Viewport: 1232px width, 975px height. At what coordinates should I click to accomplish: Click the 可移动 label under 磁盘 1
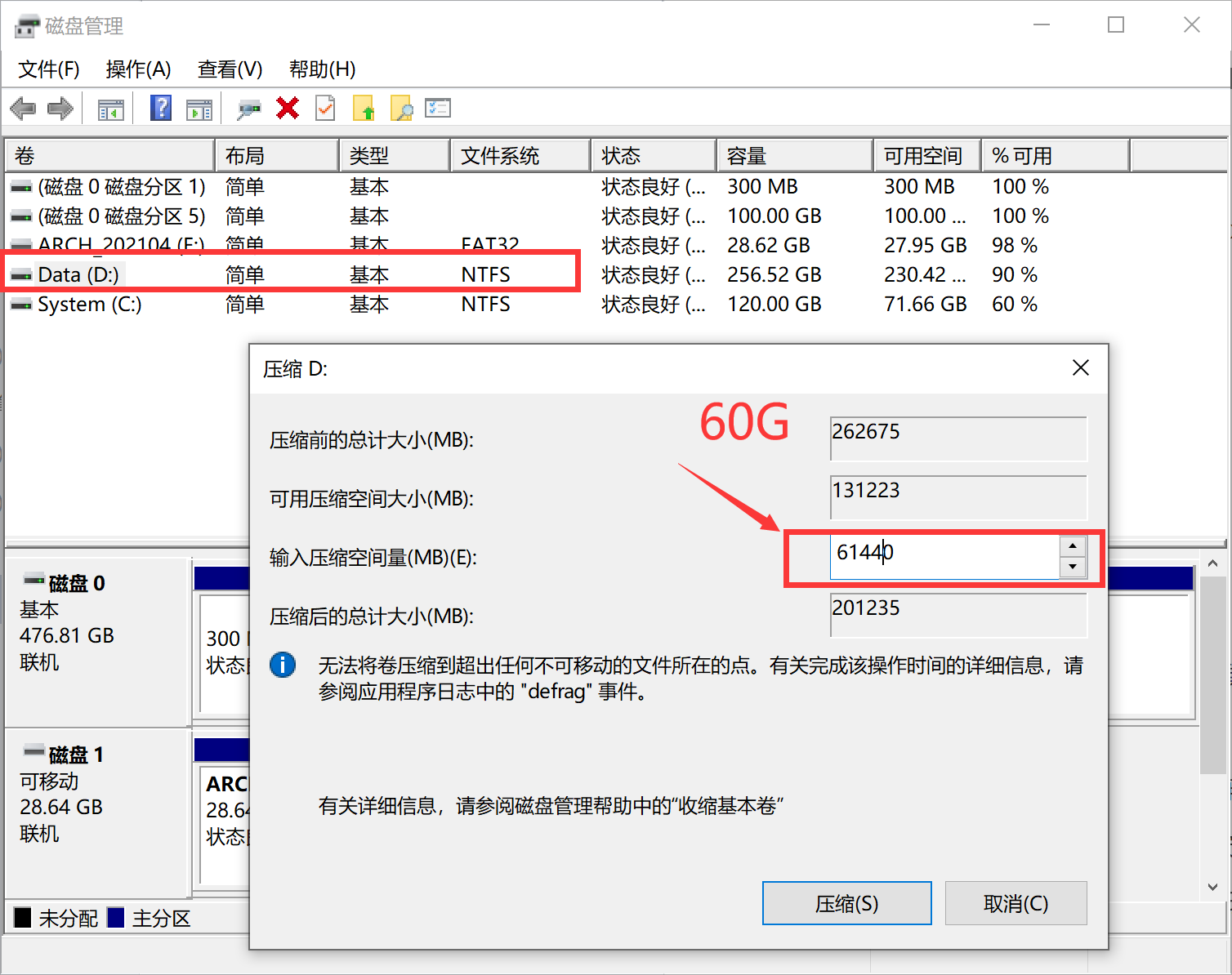[49, 781]
